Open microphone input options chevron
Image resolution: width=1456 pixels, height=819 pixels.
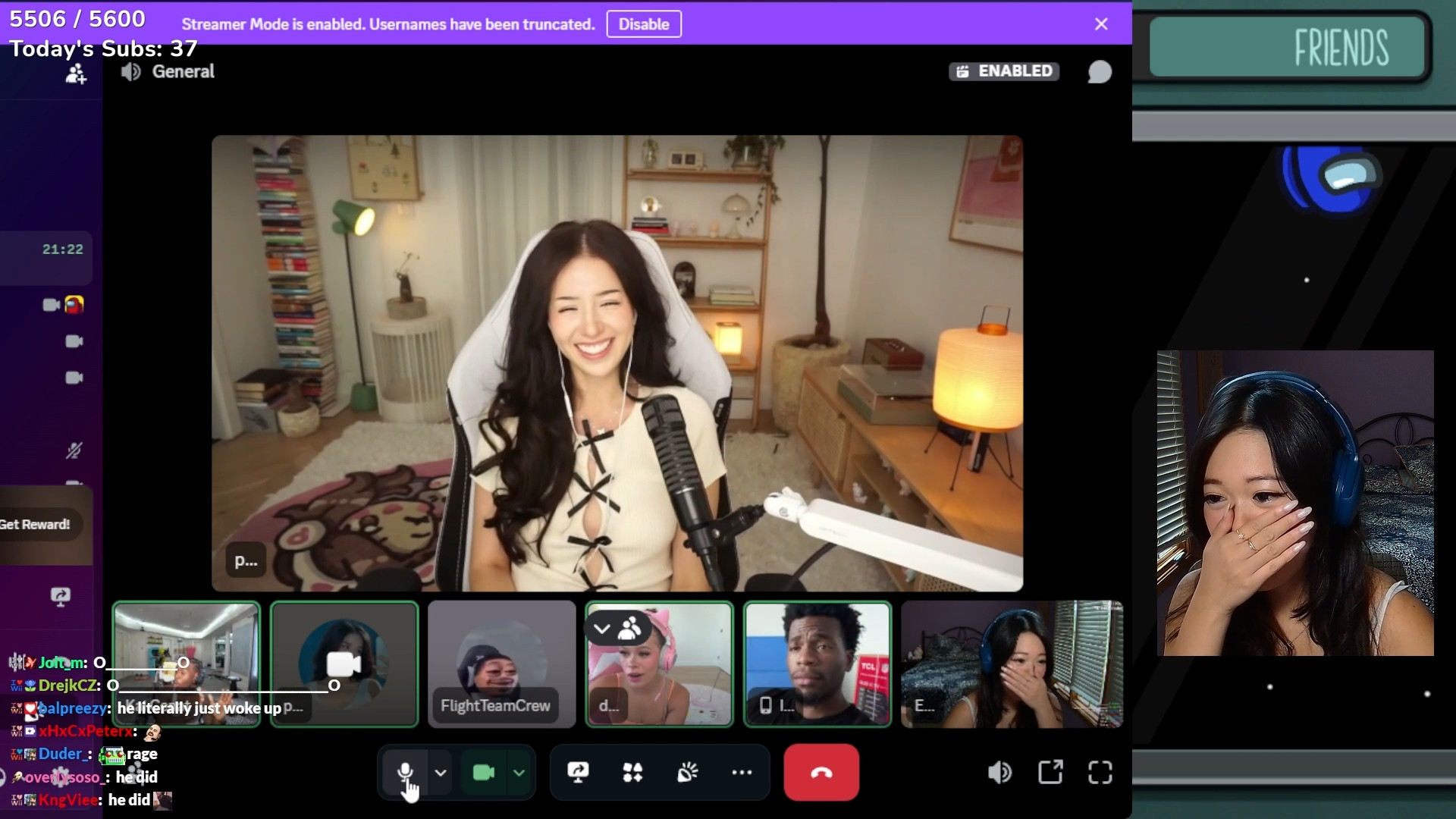(x=441, y=773)
